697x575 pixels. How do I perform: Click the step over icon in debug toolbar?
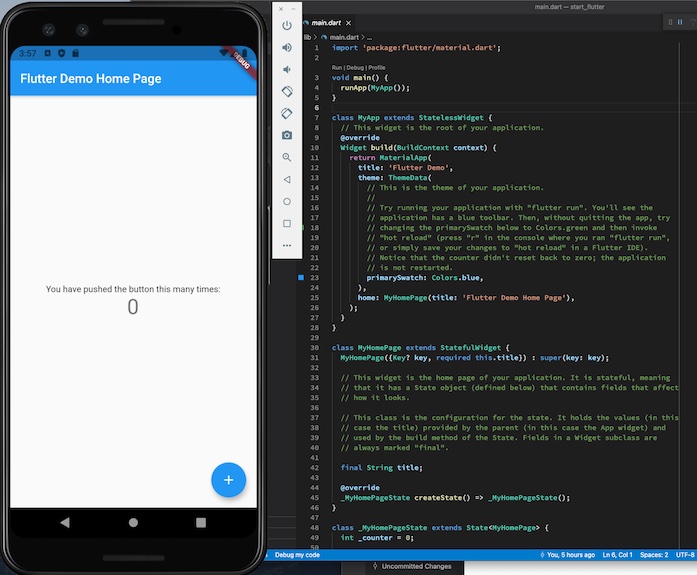(x=693, y=22)
